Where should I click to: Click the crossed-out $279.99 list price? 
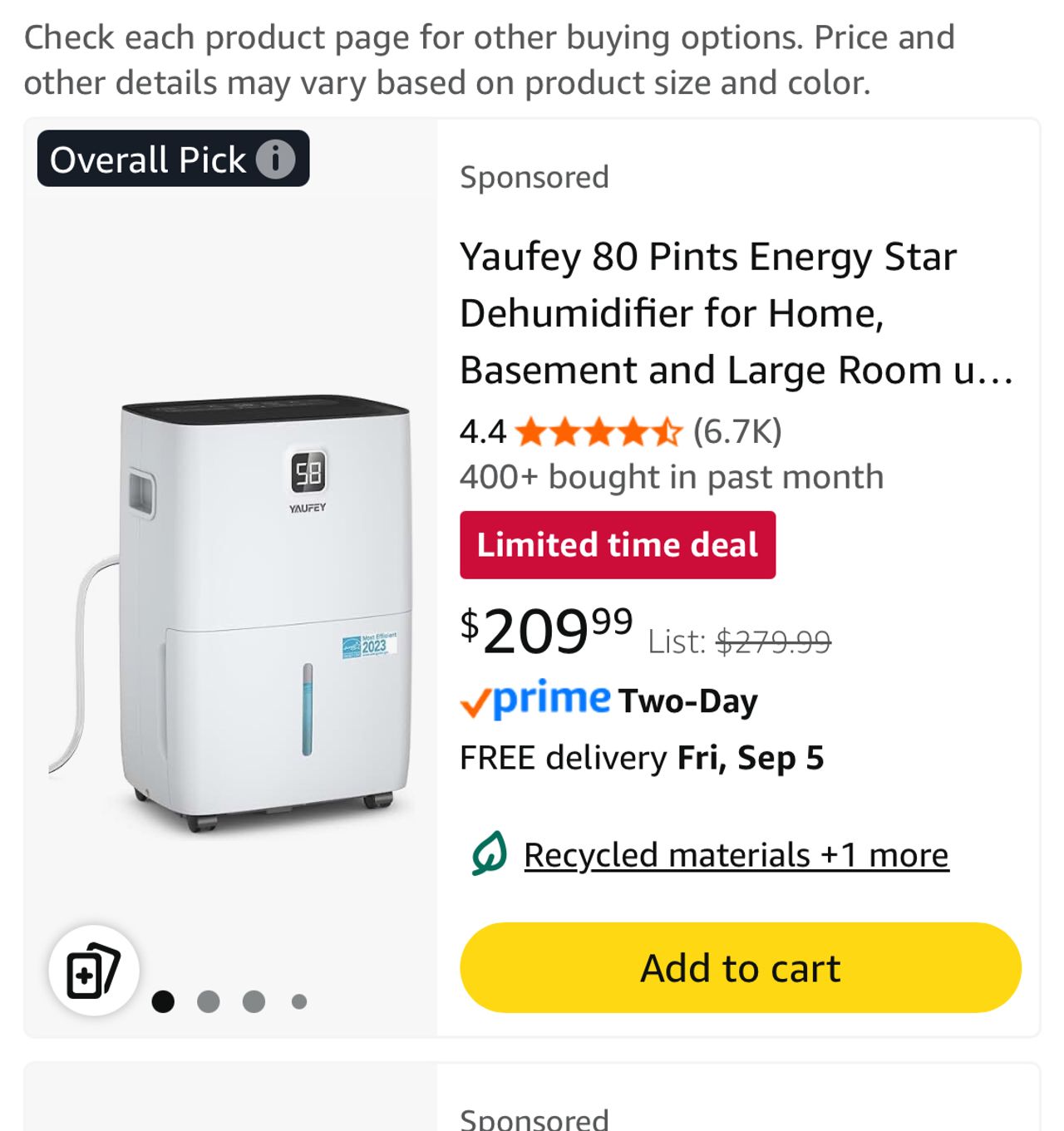pyautogui.click(x=773, y=642)
